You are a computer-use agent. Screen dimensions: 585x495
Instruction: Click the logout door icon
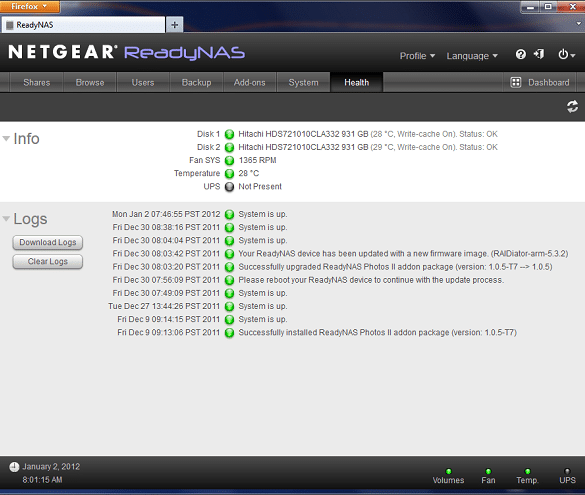pyautogui.click(x=539, y=54)
